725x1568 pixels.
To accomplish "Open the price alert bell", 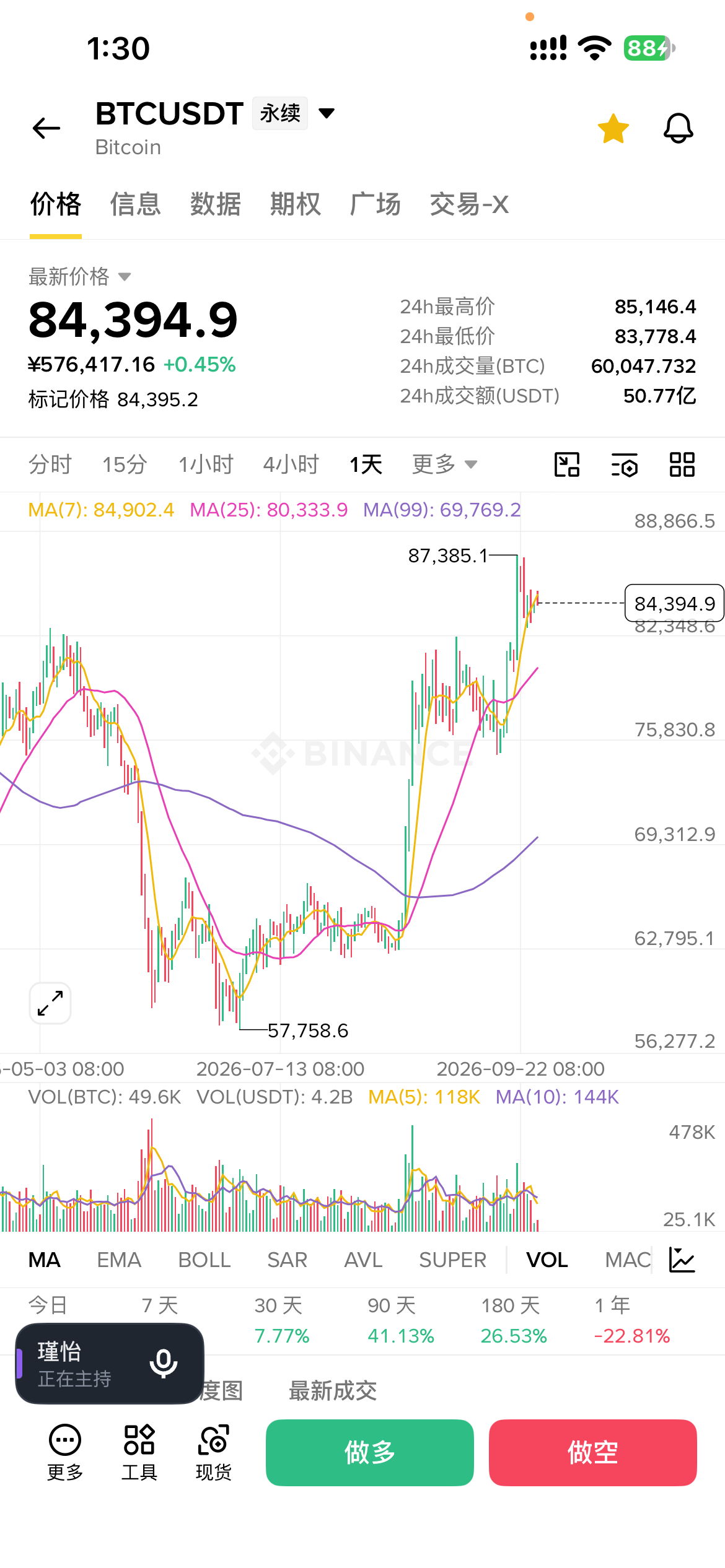I will (x=679, y=128).
